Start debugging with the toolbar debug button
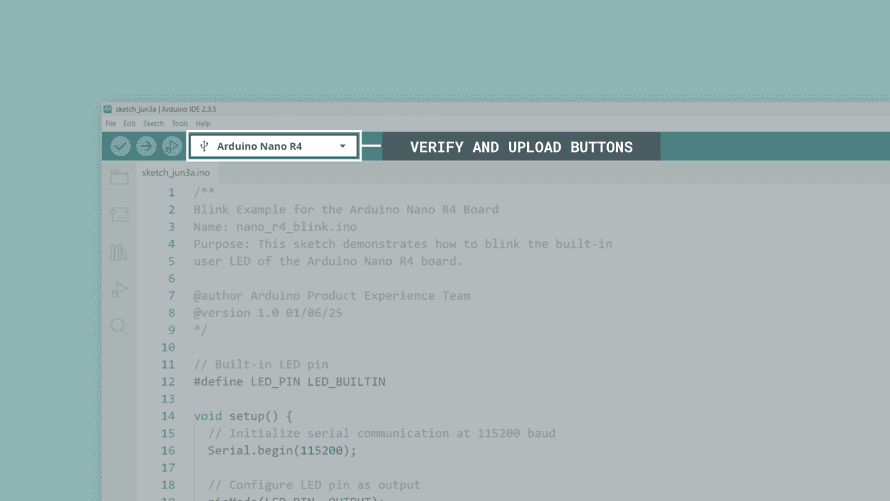This screenshot has width=890, height=501. pyautogui.click(x=171, y=146)
